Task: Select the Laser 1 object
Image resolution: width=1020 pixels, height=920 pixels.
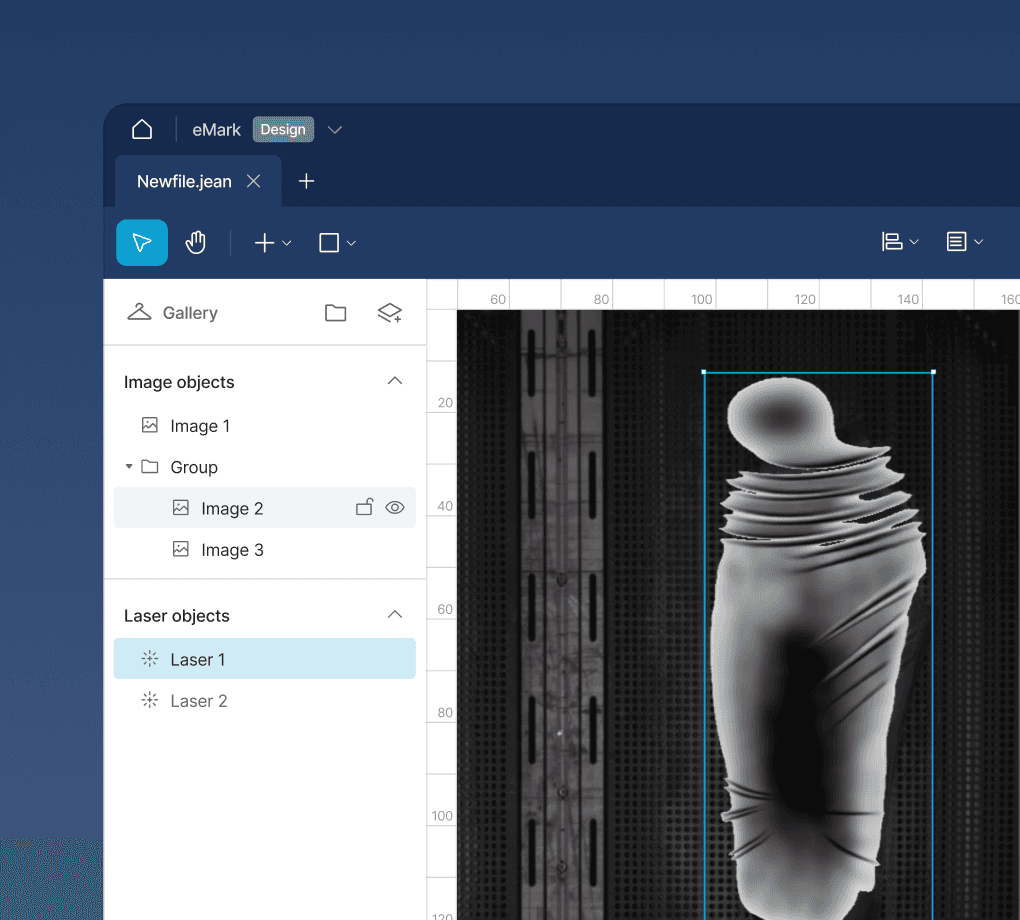Action: tap(196, 659)
